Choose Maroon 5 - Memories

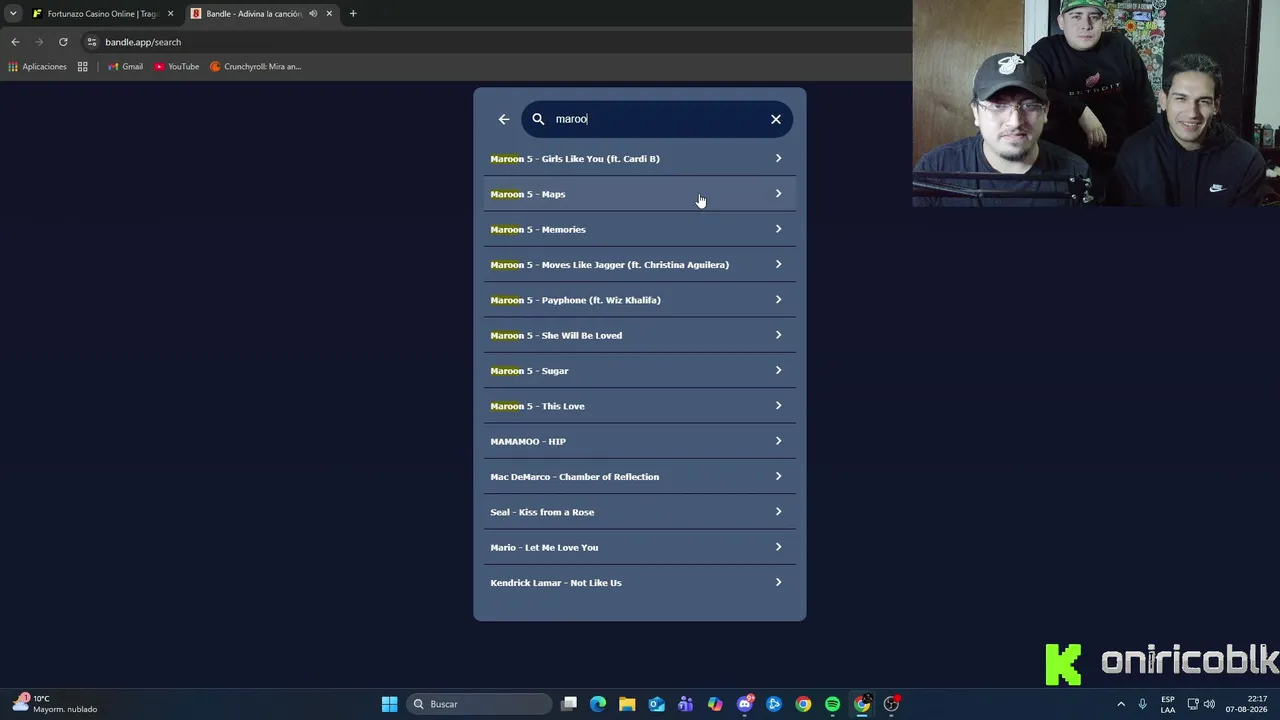pyautogui.click(x=640, y=229)
